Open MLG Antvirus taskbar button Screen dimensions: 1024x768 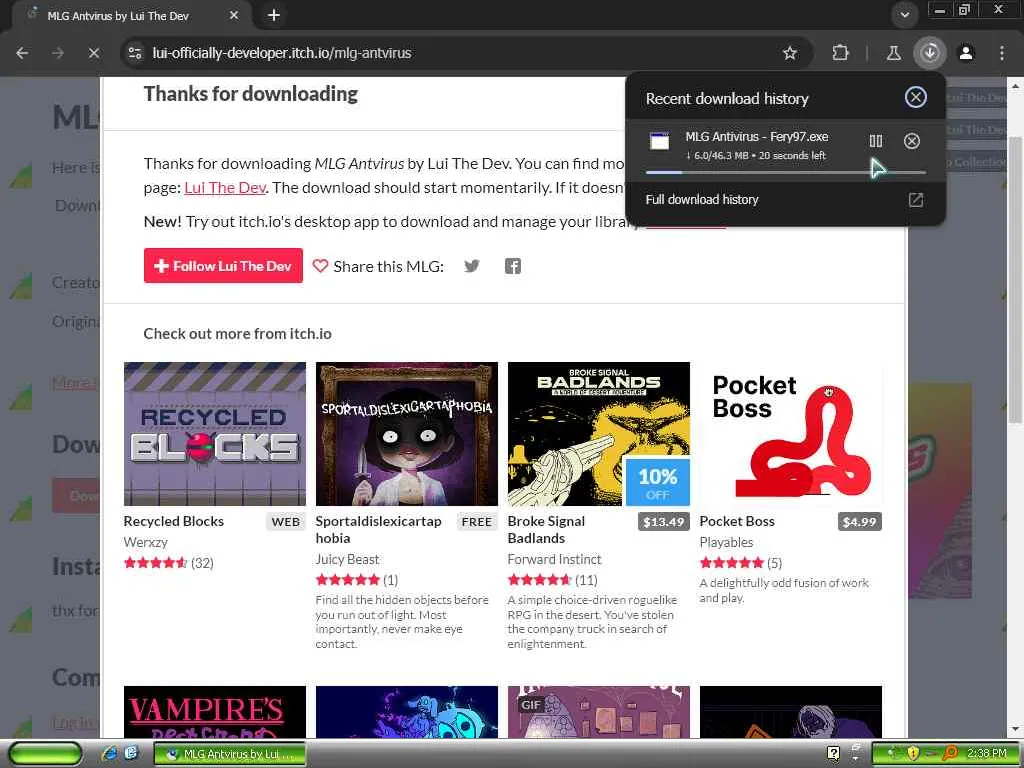230,754
